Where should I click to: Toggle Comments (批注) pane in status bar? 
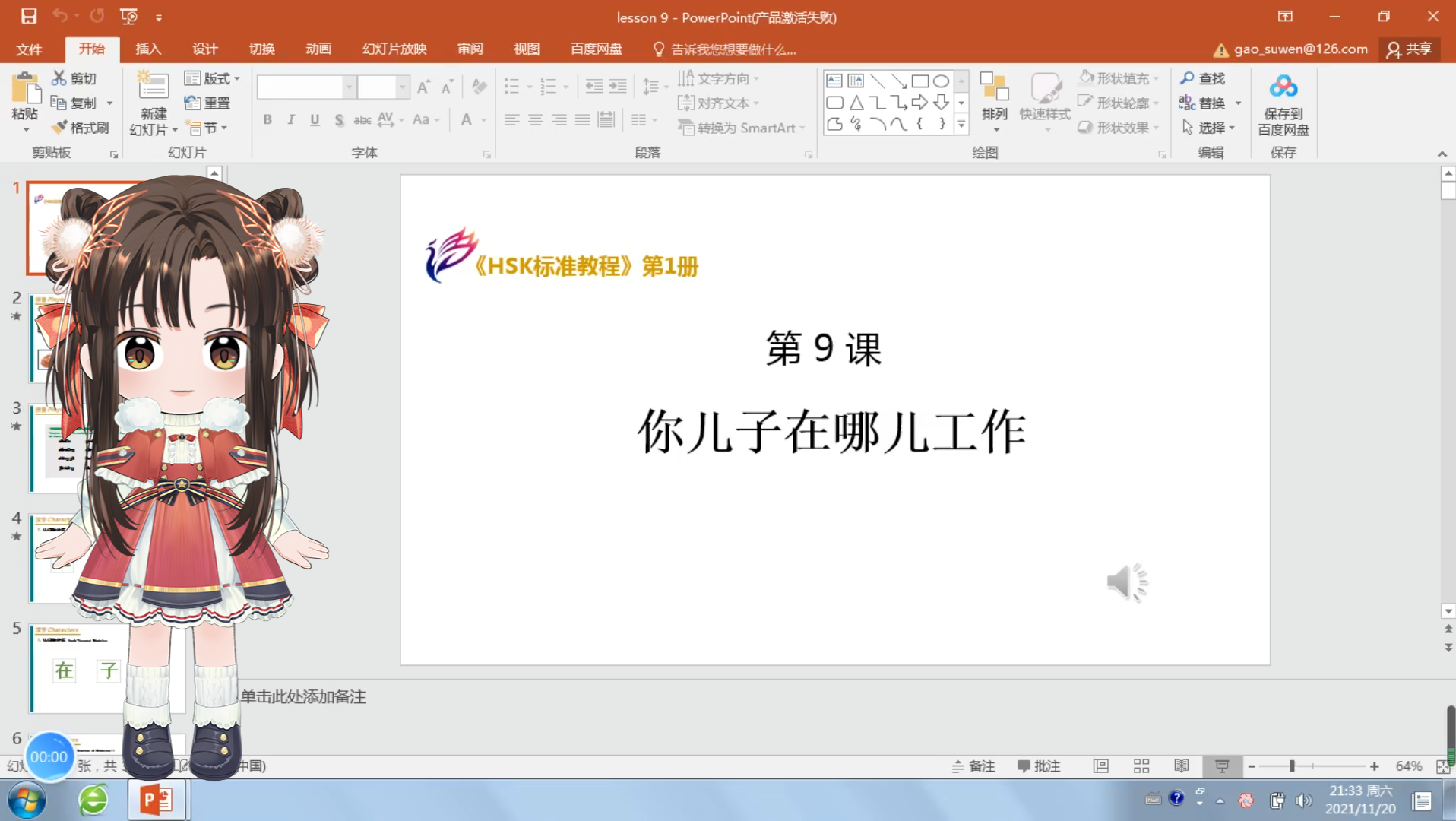tap(1039, 766)
